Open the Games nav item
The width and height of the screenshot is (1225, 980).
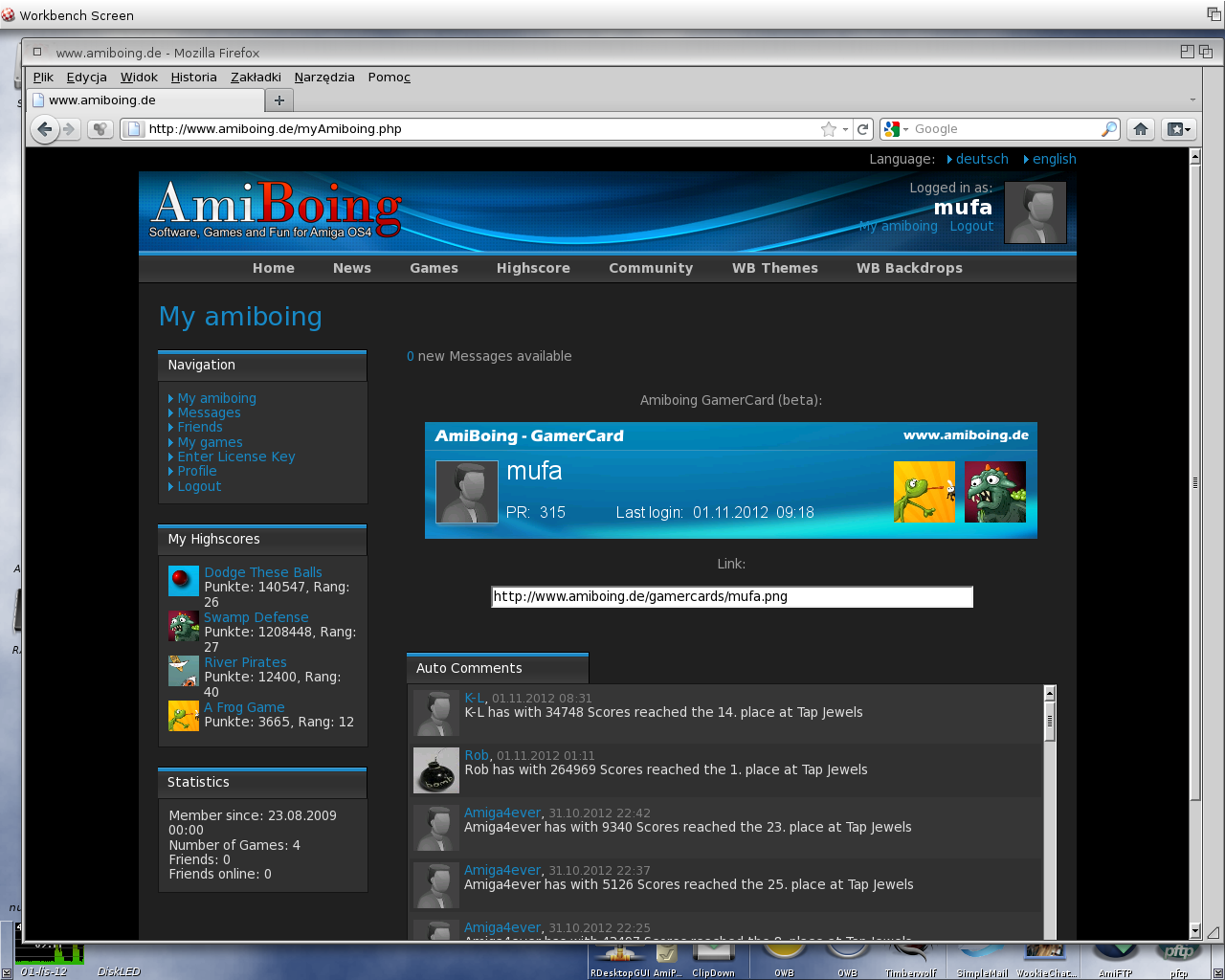(x=434, y=268)
